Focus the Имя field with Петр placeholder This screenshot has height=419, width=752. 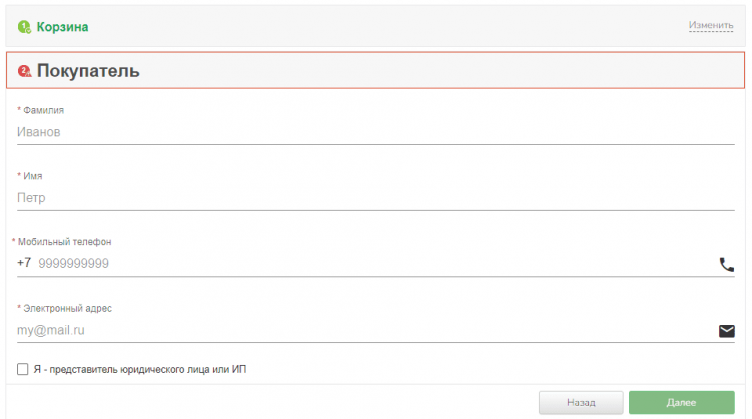point(370,197)
